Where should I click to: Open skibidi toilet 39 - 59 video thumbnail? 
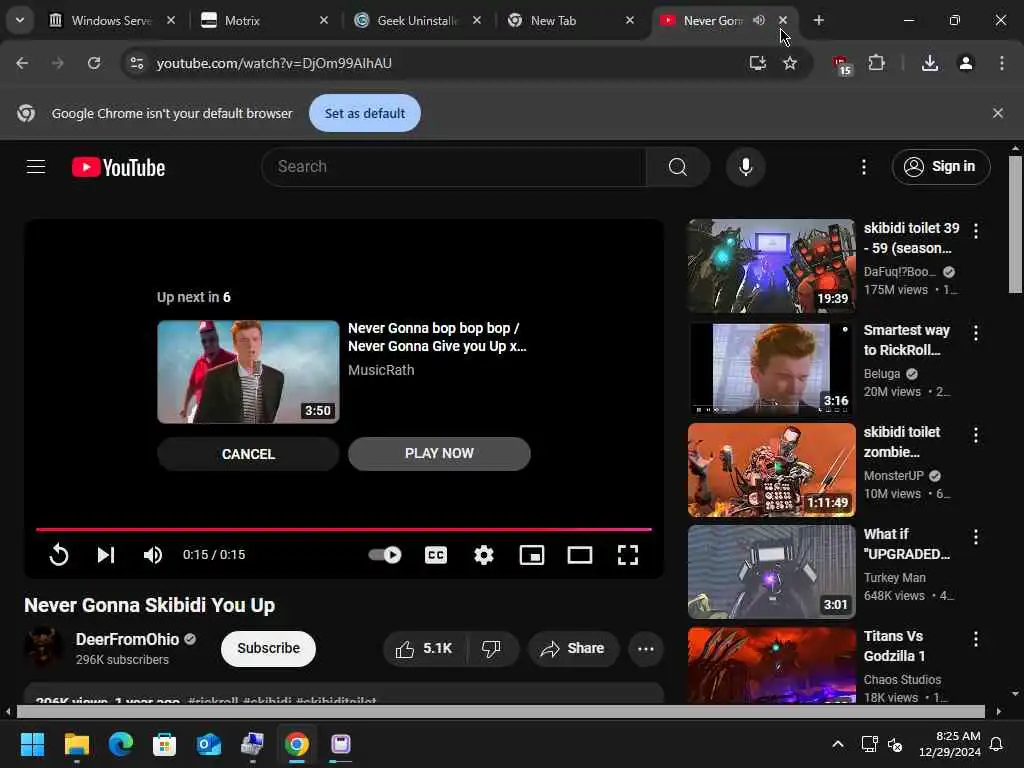point(771,265)
